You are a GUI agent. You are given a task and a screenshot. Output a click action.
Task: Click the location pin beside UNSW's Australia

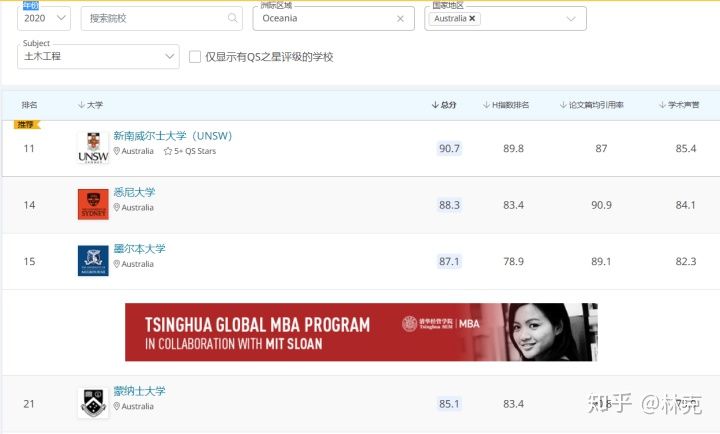click(x=117, y=151)
